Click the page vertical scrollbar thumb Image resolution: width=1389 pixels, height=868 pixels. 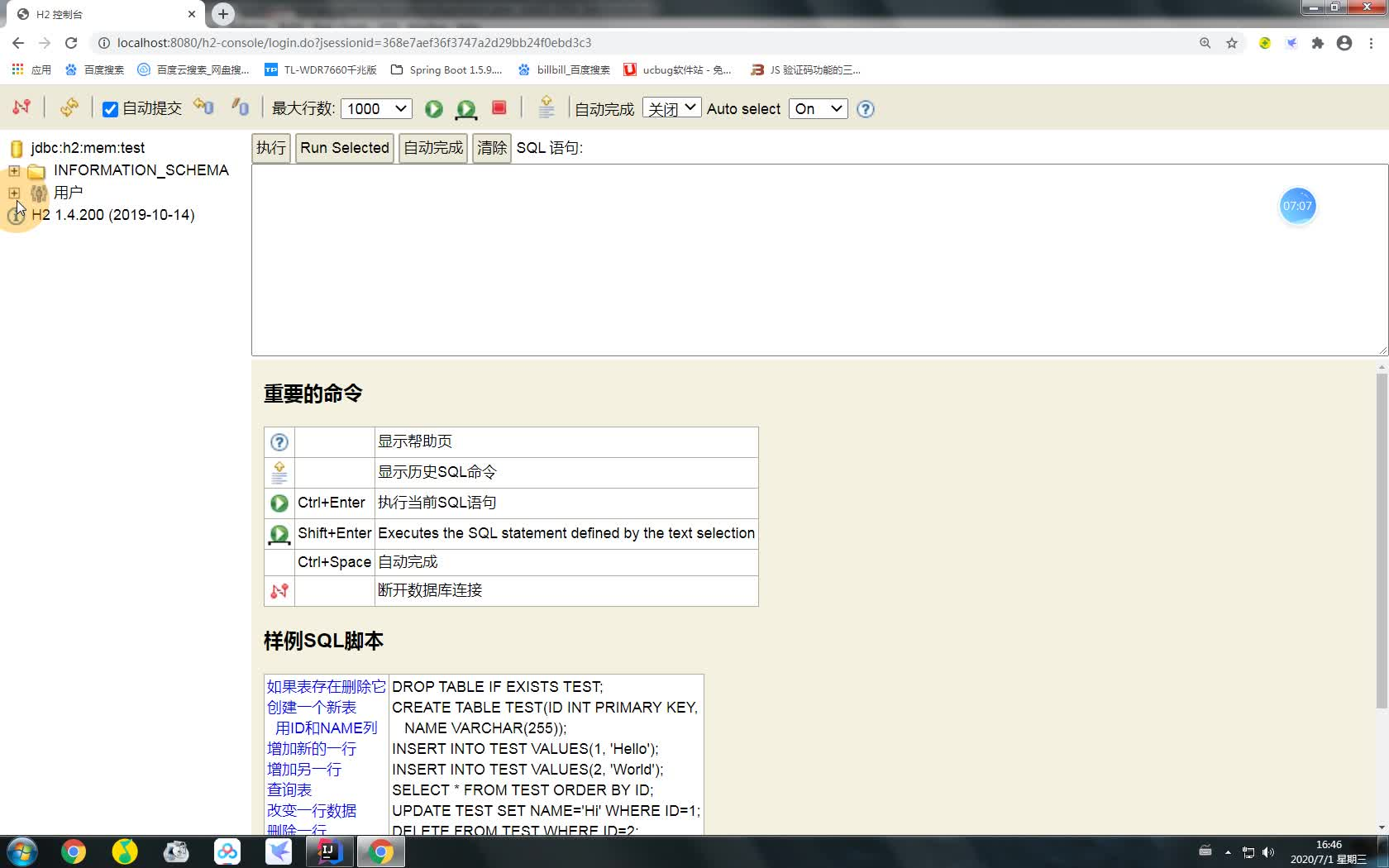coord(1382,541)
